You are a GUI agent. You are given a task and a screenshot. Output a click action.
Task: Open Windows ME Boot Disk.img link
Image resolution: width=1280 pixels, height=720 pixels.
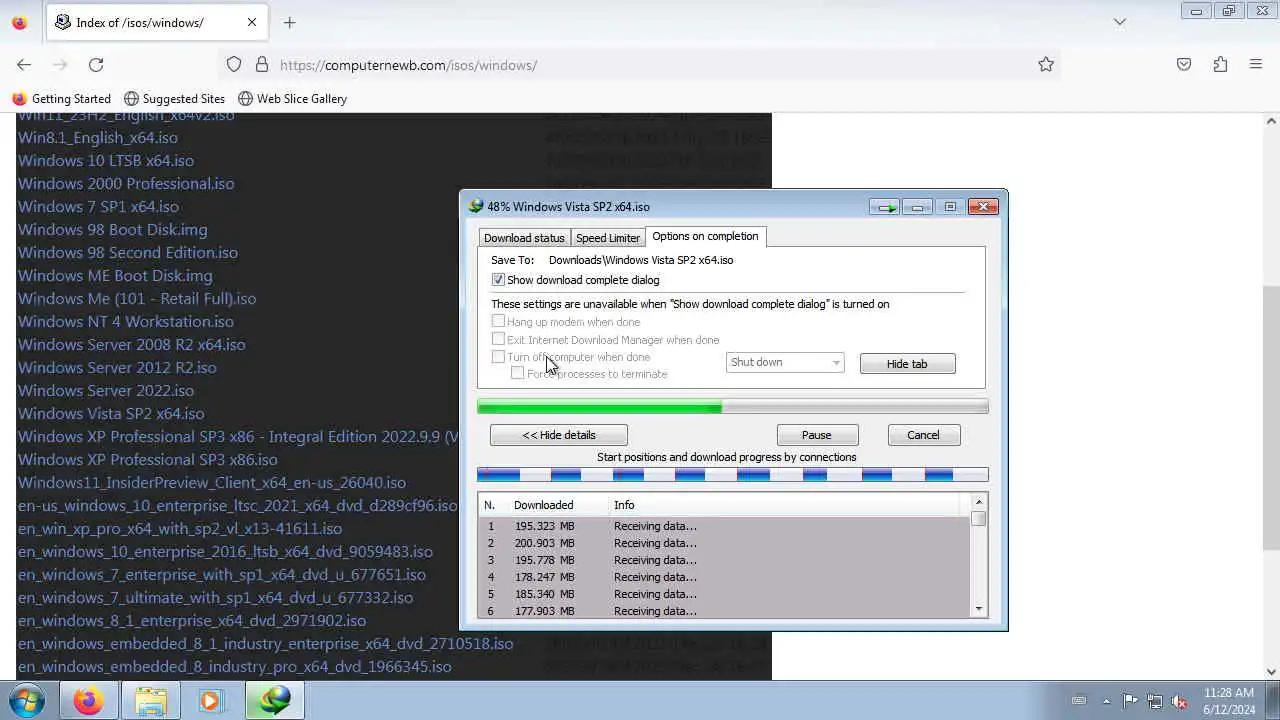tap(115, 275)
